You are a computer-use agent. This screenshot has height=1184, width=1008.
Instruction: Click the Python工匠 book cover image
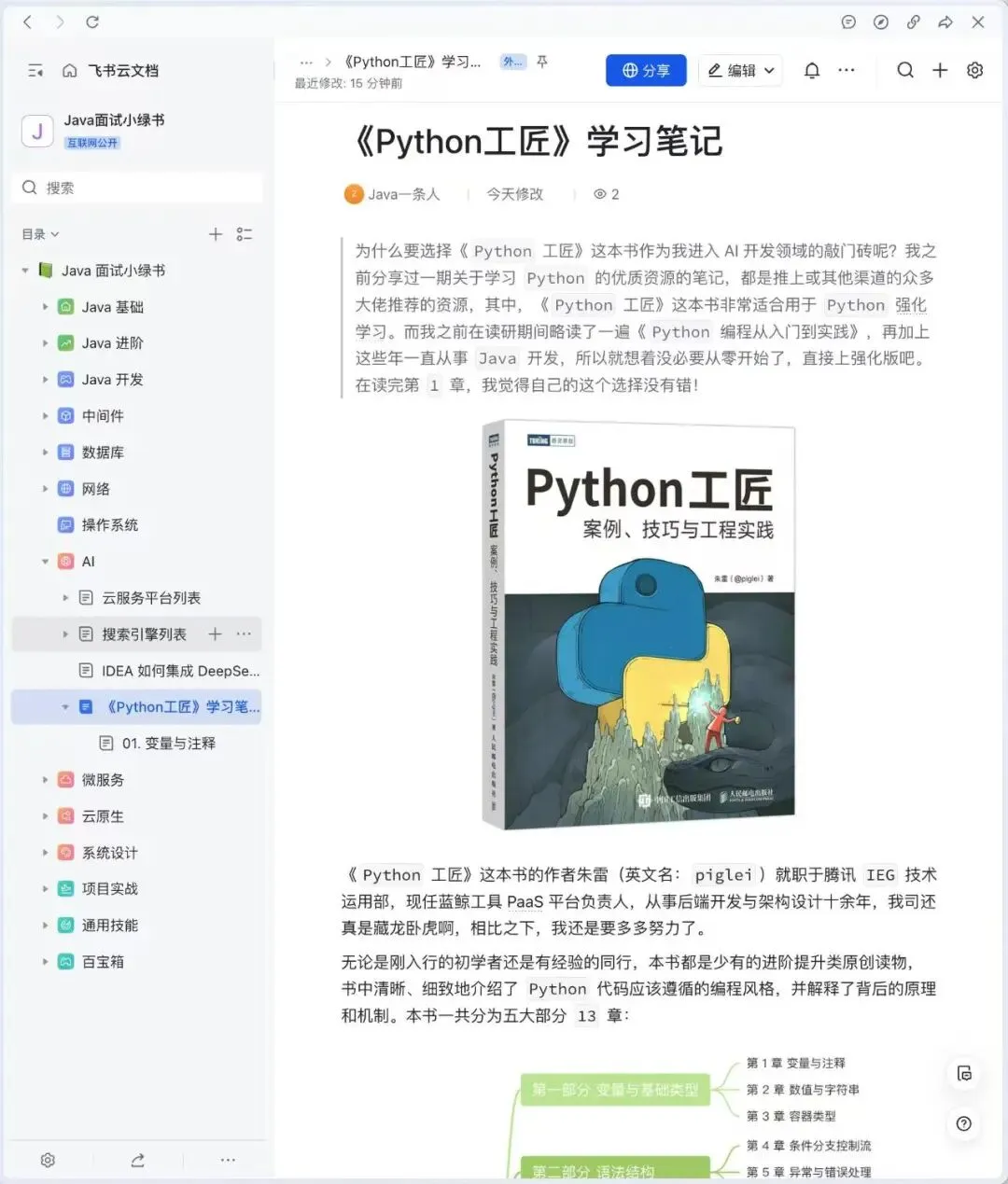point(638,625)
